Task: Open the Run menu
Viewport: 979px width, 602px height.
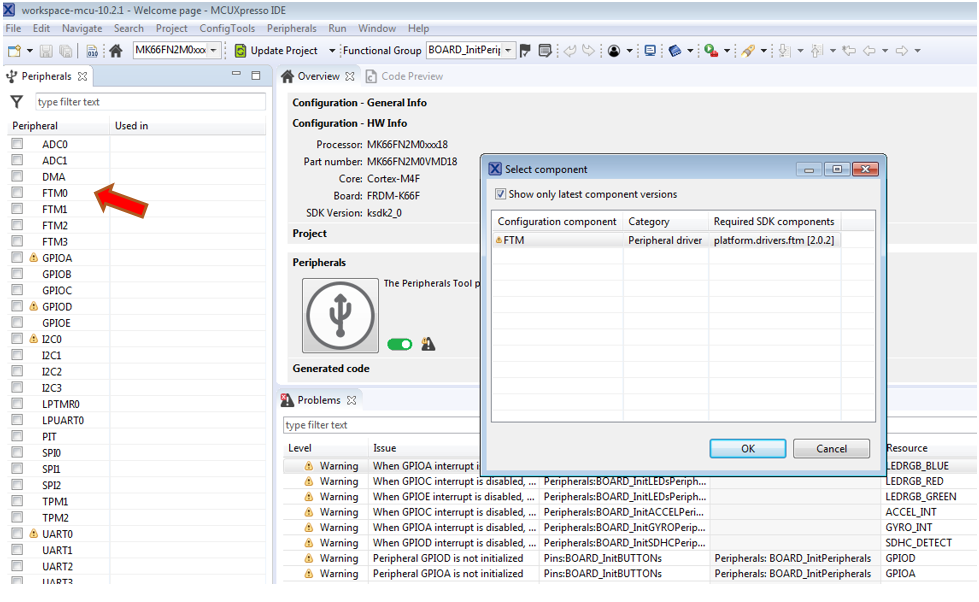Action: (337, 28)
